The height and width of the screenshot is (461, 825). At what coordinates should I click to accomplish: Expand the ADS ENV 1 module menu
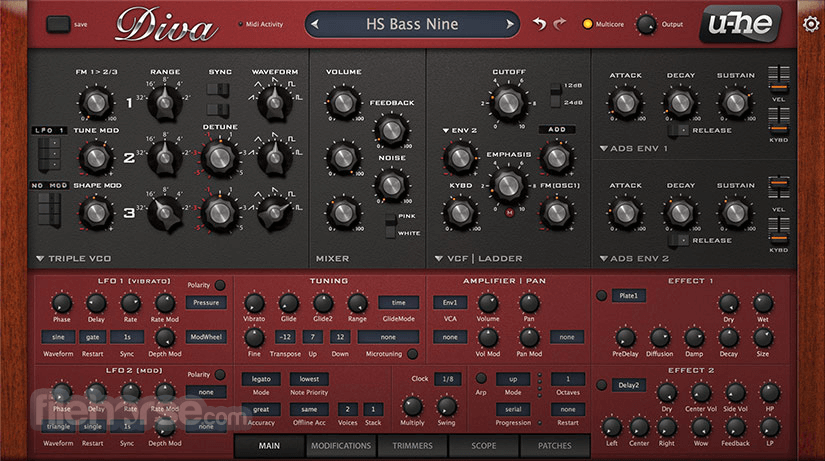pyautogui.click(x=603, y=148)
